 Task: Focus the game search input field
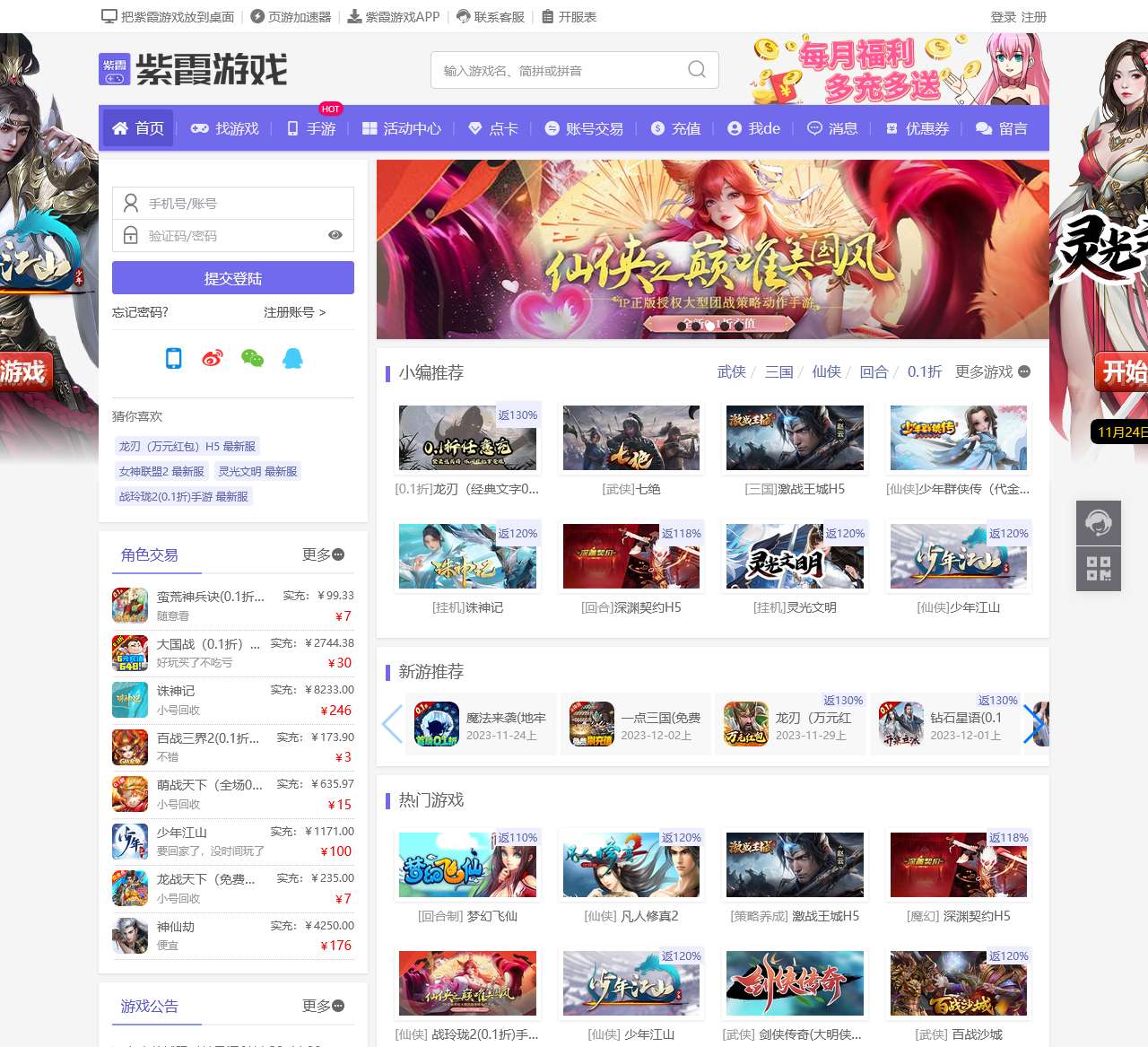[x=575, y=70]
